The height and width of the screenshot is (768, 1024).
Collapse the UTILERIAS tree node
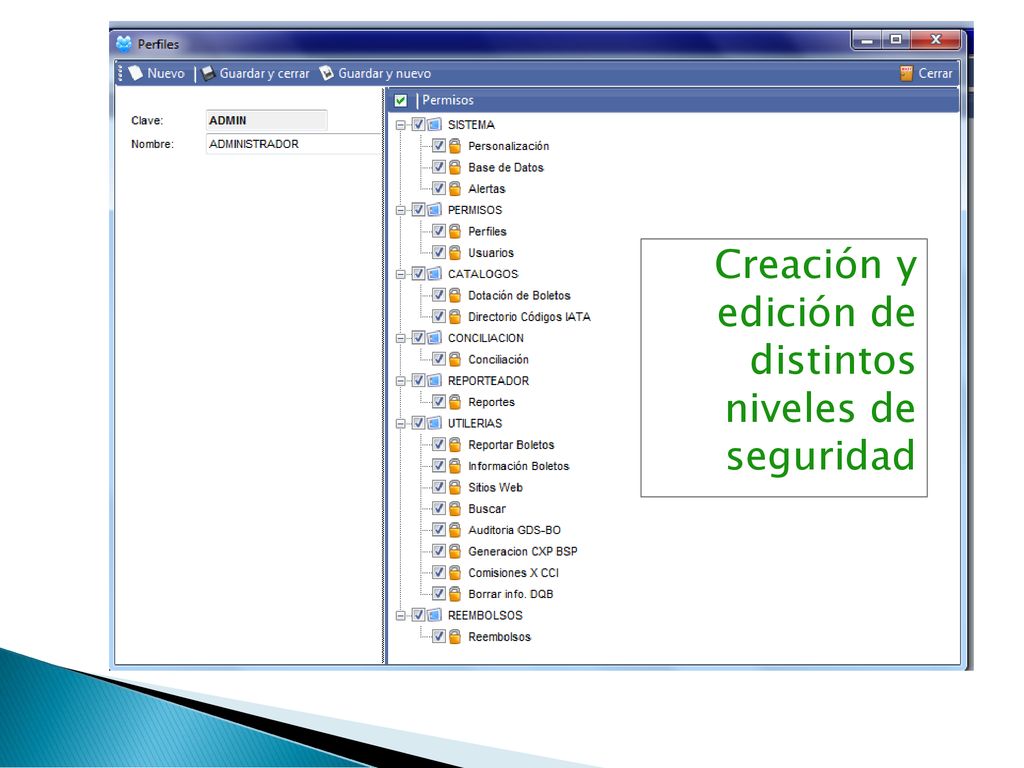(x=400, y=424)
